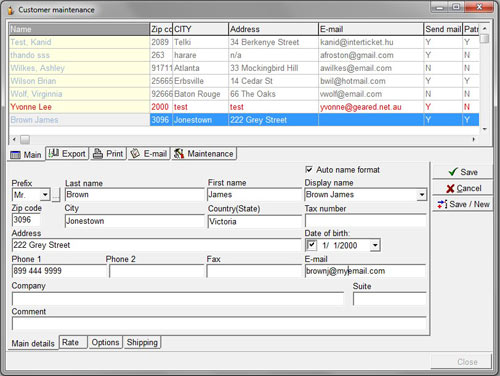Open the Prefix dropdown arrow
Viewport: 500px width, 376px height.
click(x=45, y=195)
